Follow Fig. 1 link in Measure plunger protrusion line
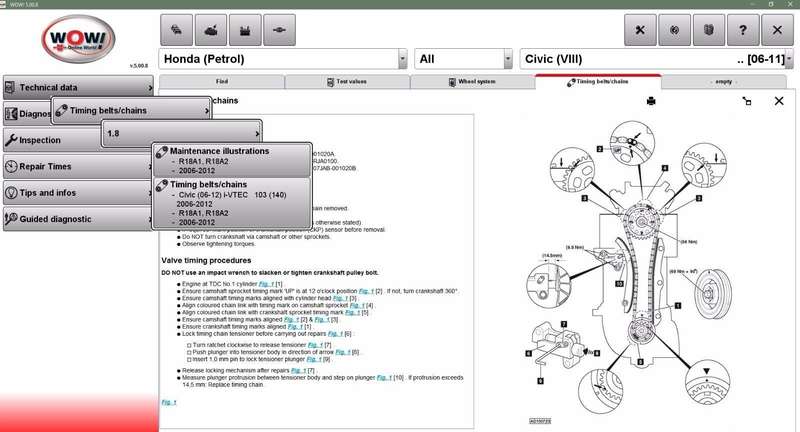This screenshot has width=800, height=432. coord(384,378)
